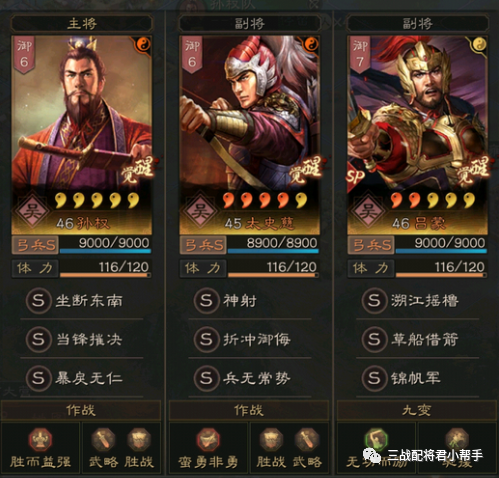The height and width of the screenshot is (478, 499).
Task: Click the yin-yang icon on 吕蒙's card
Action: pyautogui.click(x=479, y=44)
